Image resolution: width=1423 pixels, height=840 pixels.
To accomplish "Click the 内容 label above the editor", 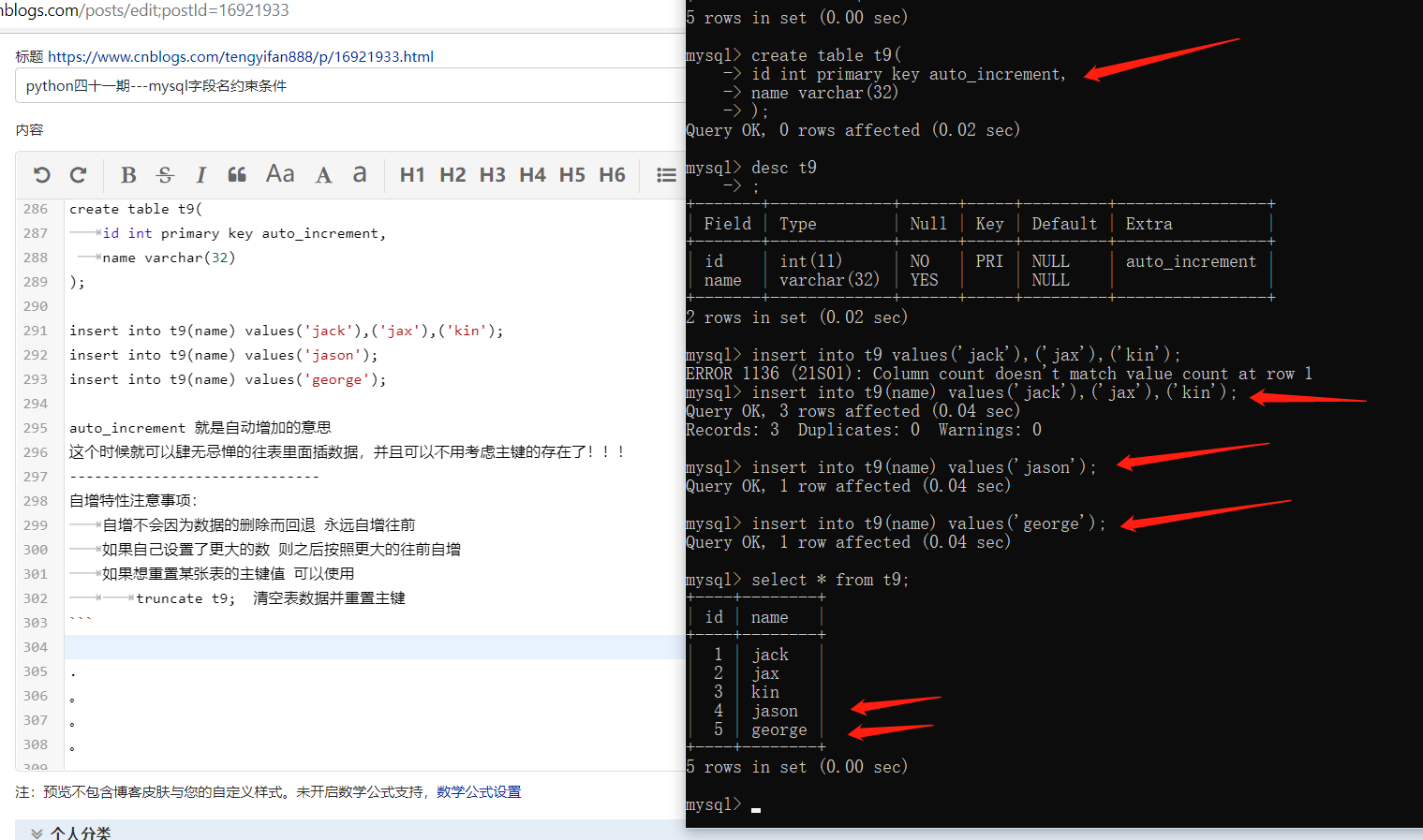I will pos(29,130).
